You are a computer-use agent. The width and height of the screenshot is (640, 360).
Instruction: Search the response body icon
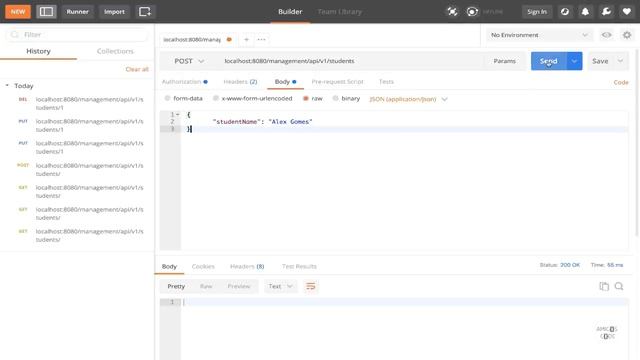(x=619, y=286)
